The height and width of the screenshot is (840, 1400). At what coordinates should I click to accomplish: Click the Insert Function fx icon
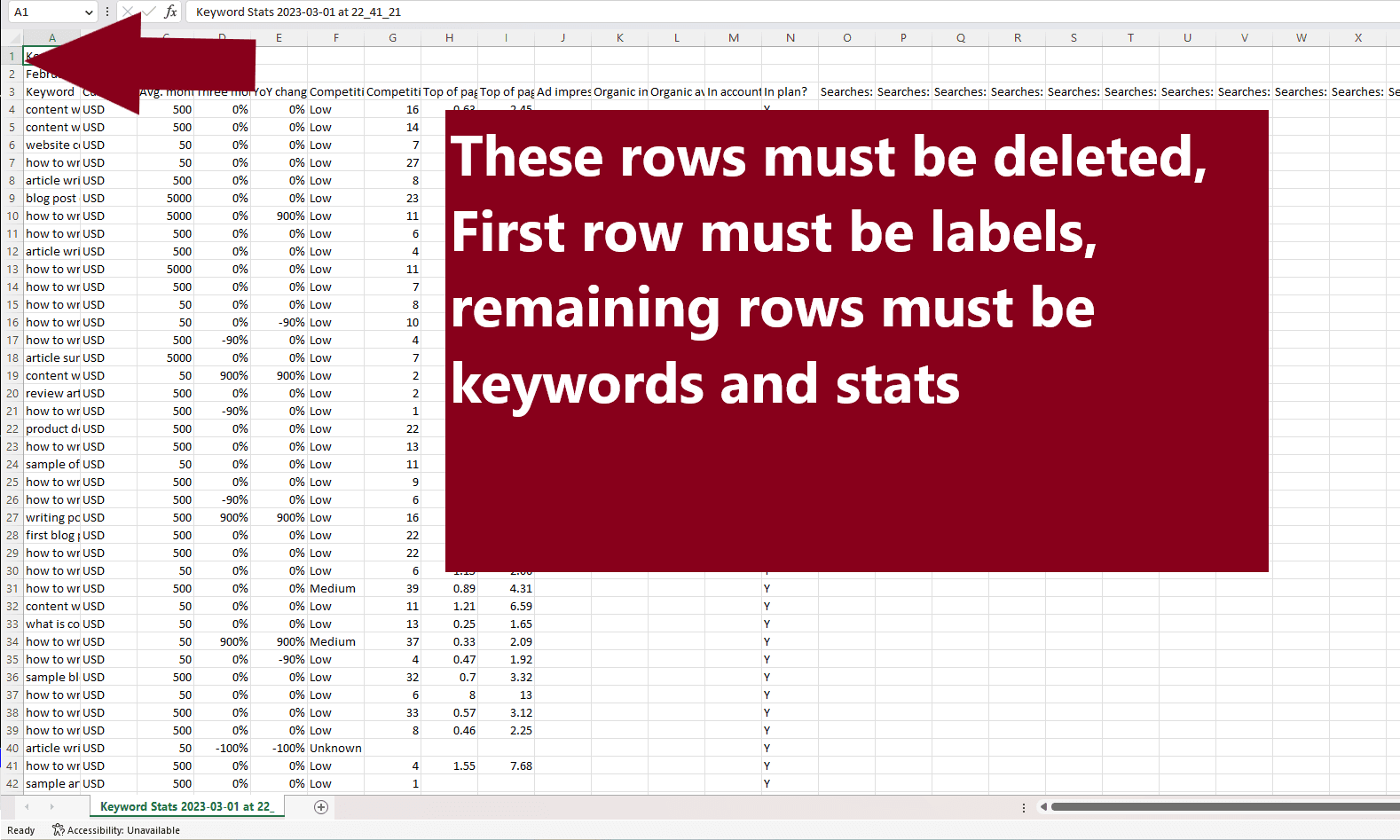170,12
